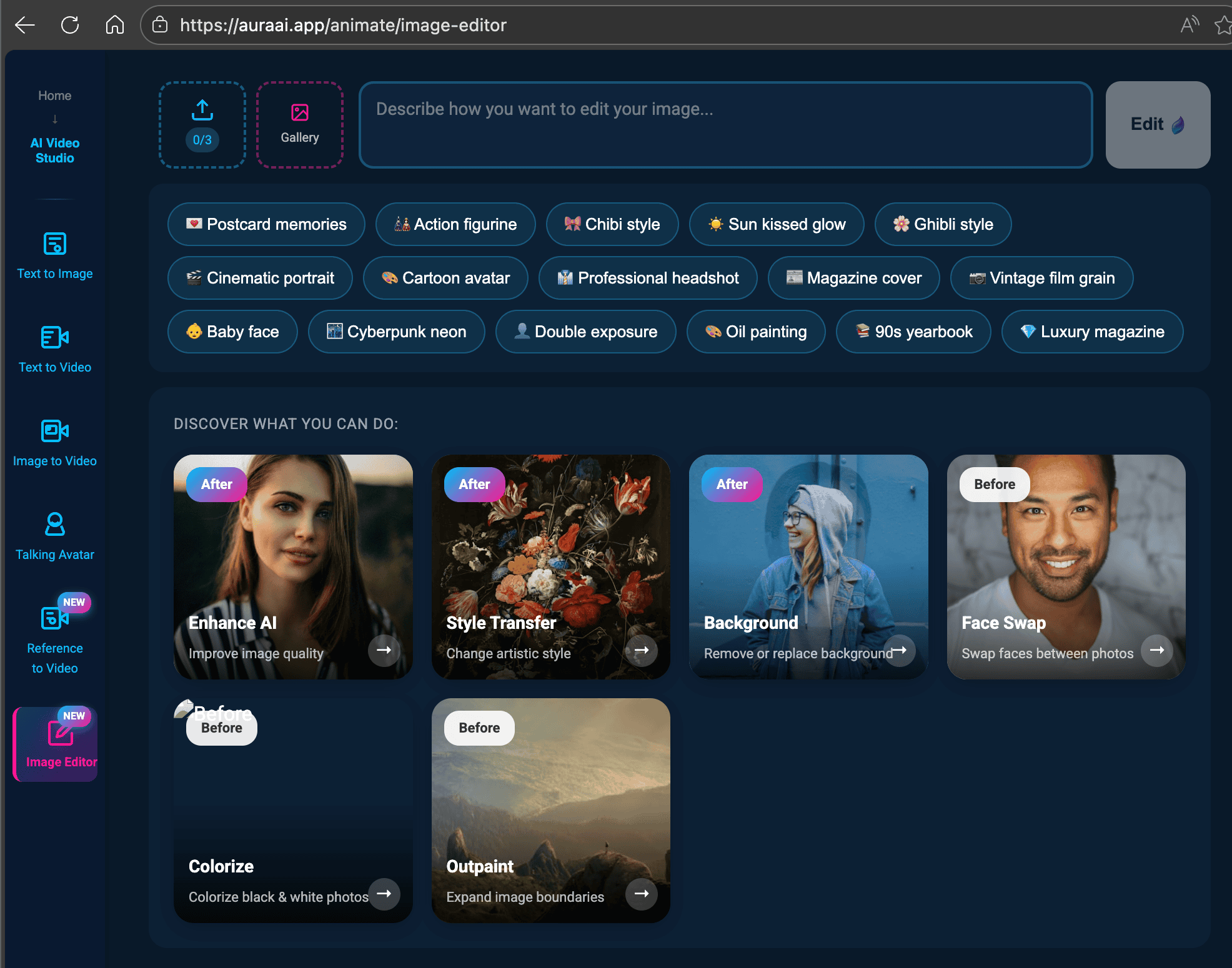Click the image upload icon showing 0/3

pyautogui.click(x=201, y=124)
